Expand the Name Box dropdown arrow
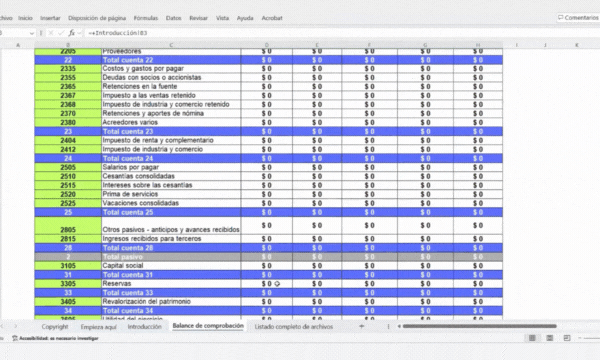Screen dimensions: 600x360 pos(32,33)
